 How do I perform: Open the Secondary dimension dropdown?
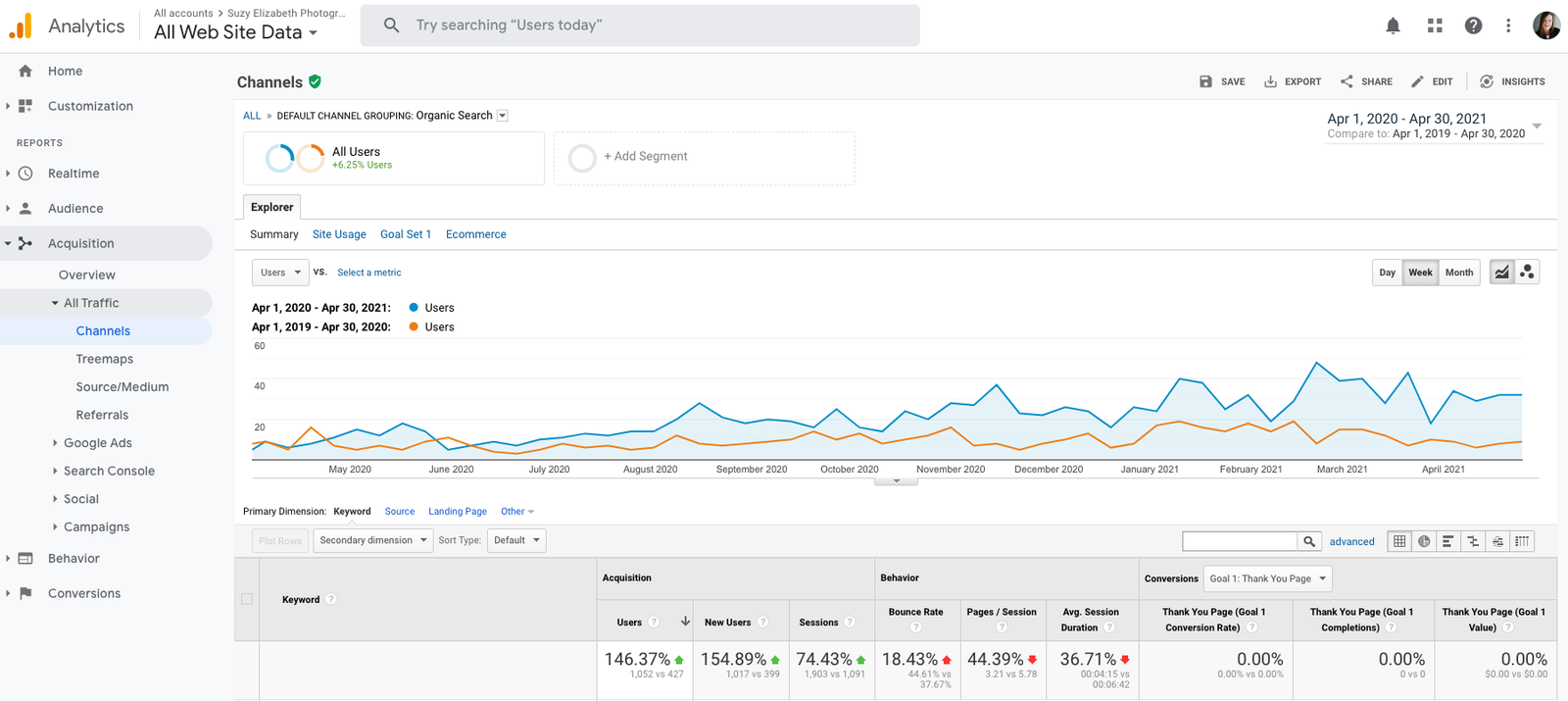(x=372, y=540)
